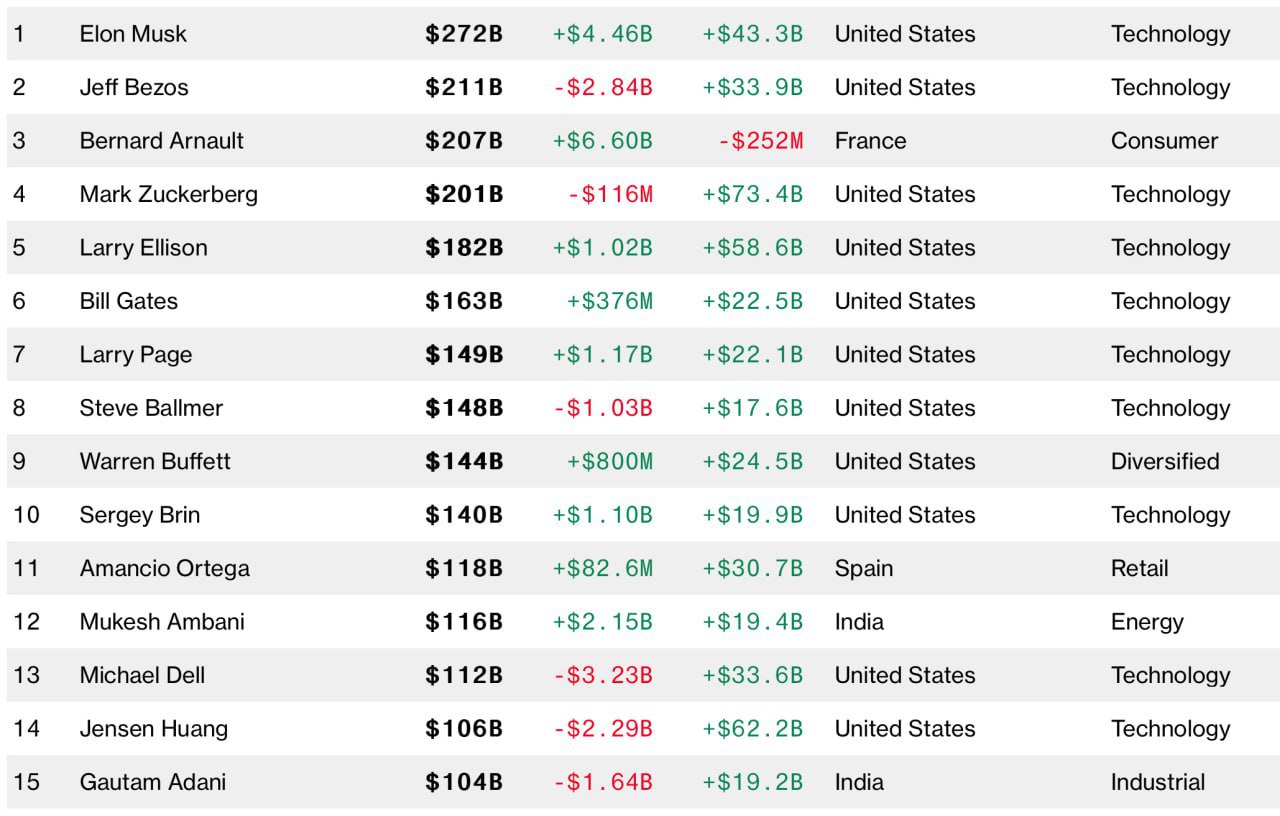Click the Industrial industry label

pyautogui.click(x=1158, y=783)
